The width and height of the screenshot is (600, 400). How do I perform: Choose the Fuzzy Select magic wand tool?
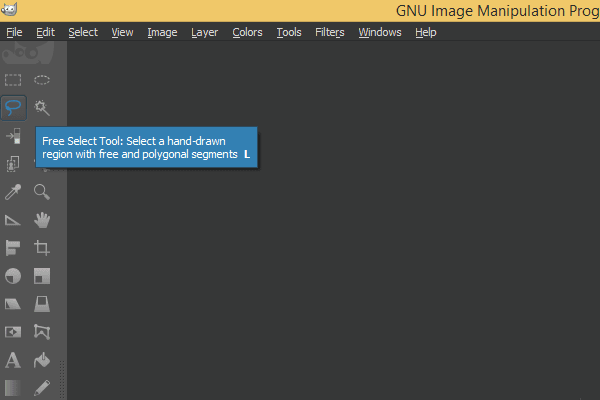[x=42, y=108]
